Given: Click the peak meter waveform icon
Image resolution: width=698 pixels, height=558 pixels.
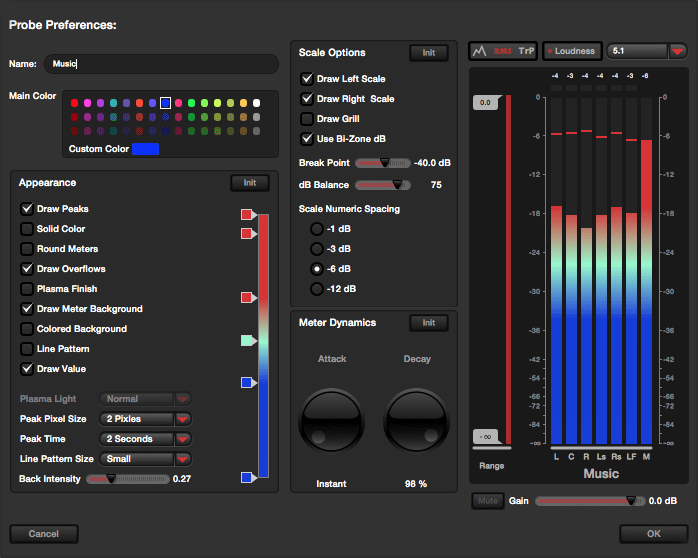Looking at the screenshot, I should pos(479,51).
